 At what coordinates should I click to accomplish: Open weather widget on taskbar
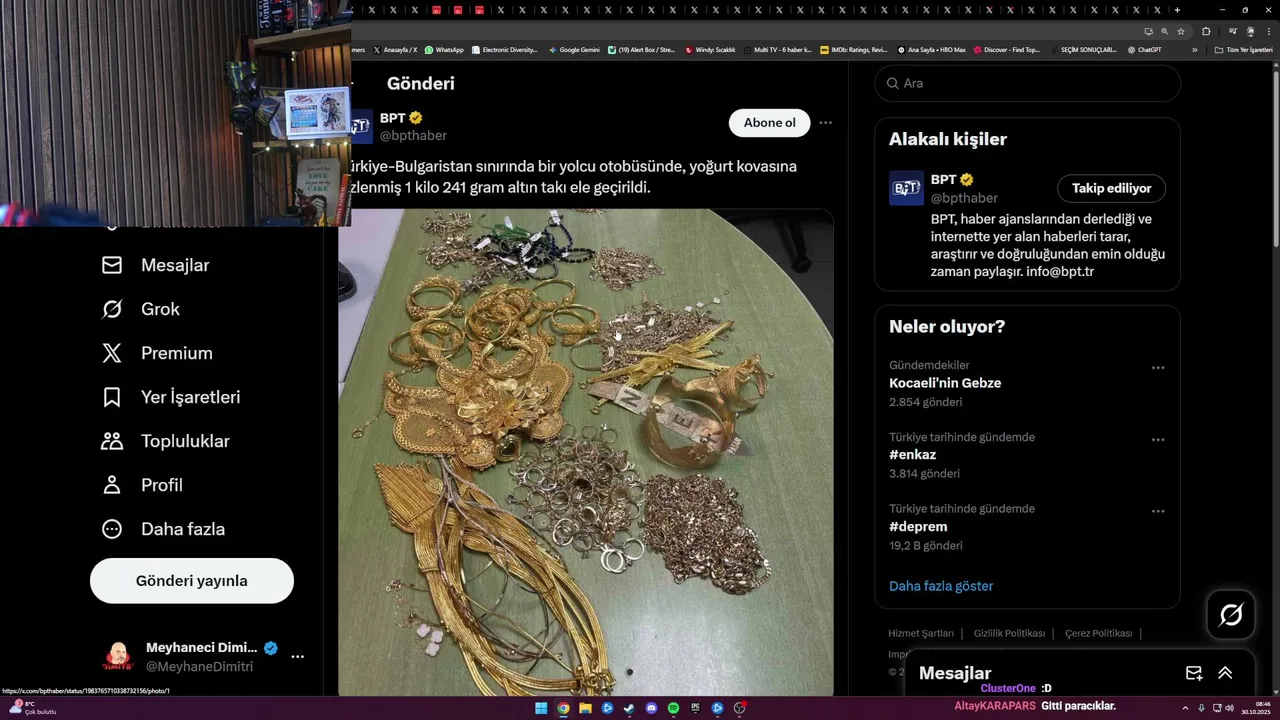(x=32, y=708)
